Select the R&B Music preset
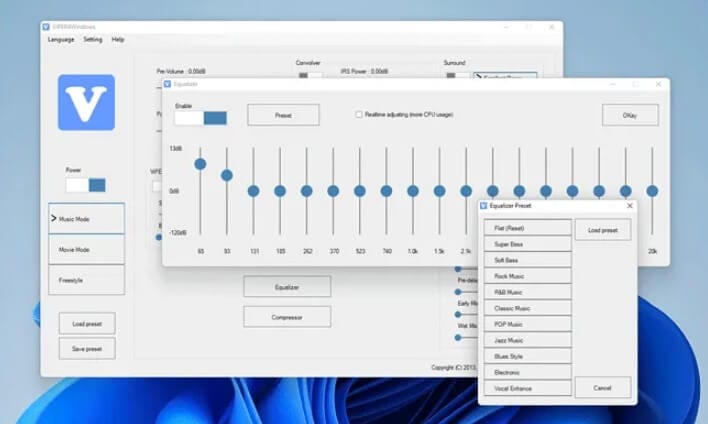 coord(527,292)
